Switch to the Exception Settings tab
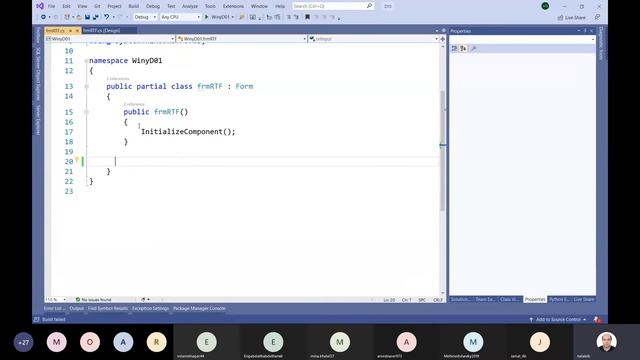Image resolution: width=640 pixels, height=360 pixels. pos(150,309)
